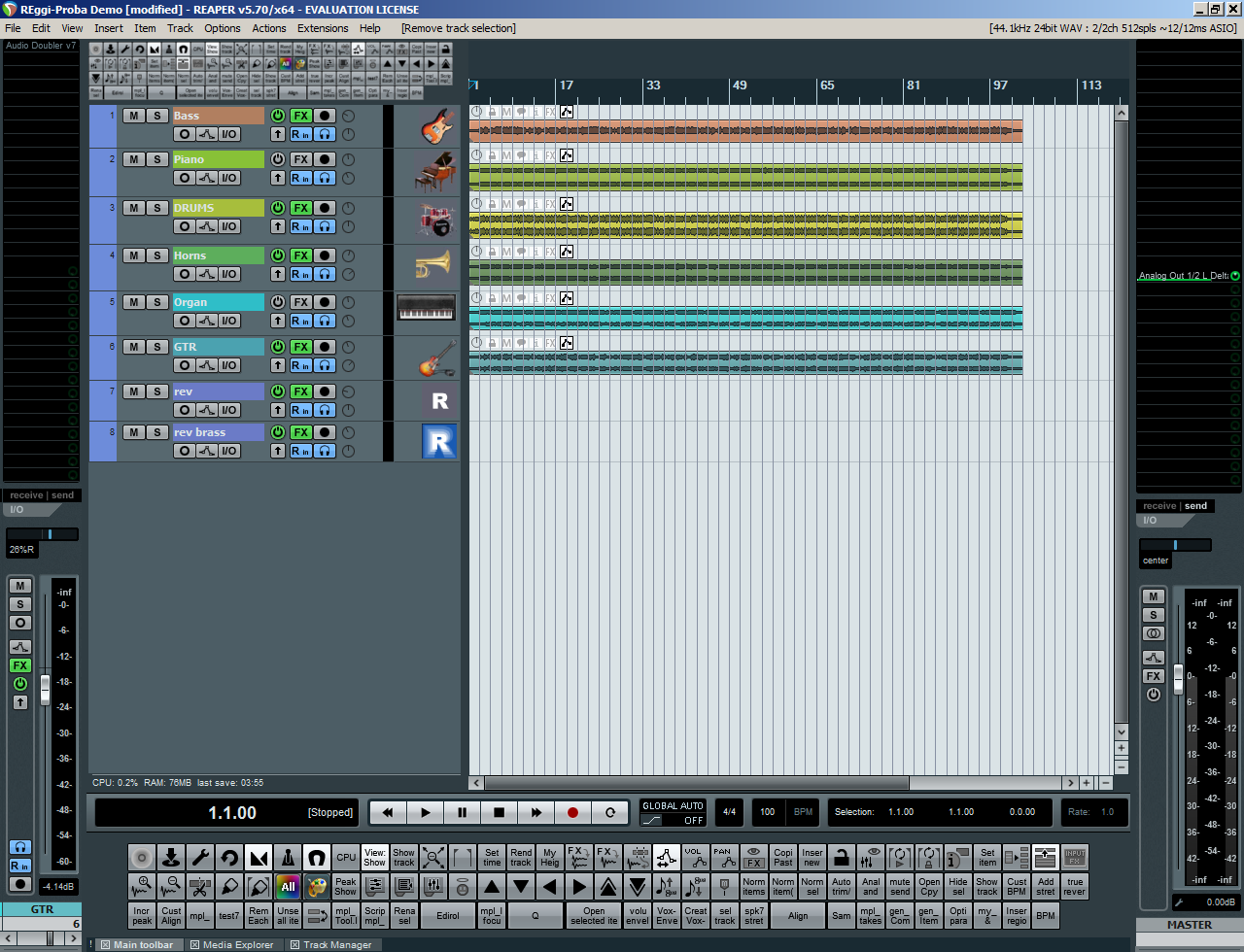Click the solid right-arrow icon in bottom toolbar
The height and width of the screenshot is (952, 1244).
click(579, 886)
